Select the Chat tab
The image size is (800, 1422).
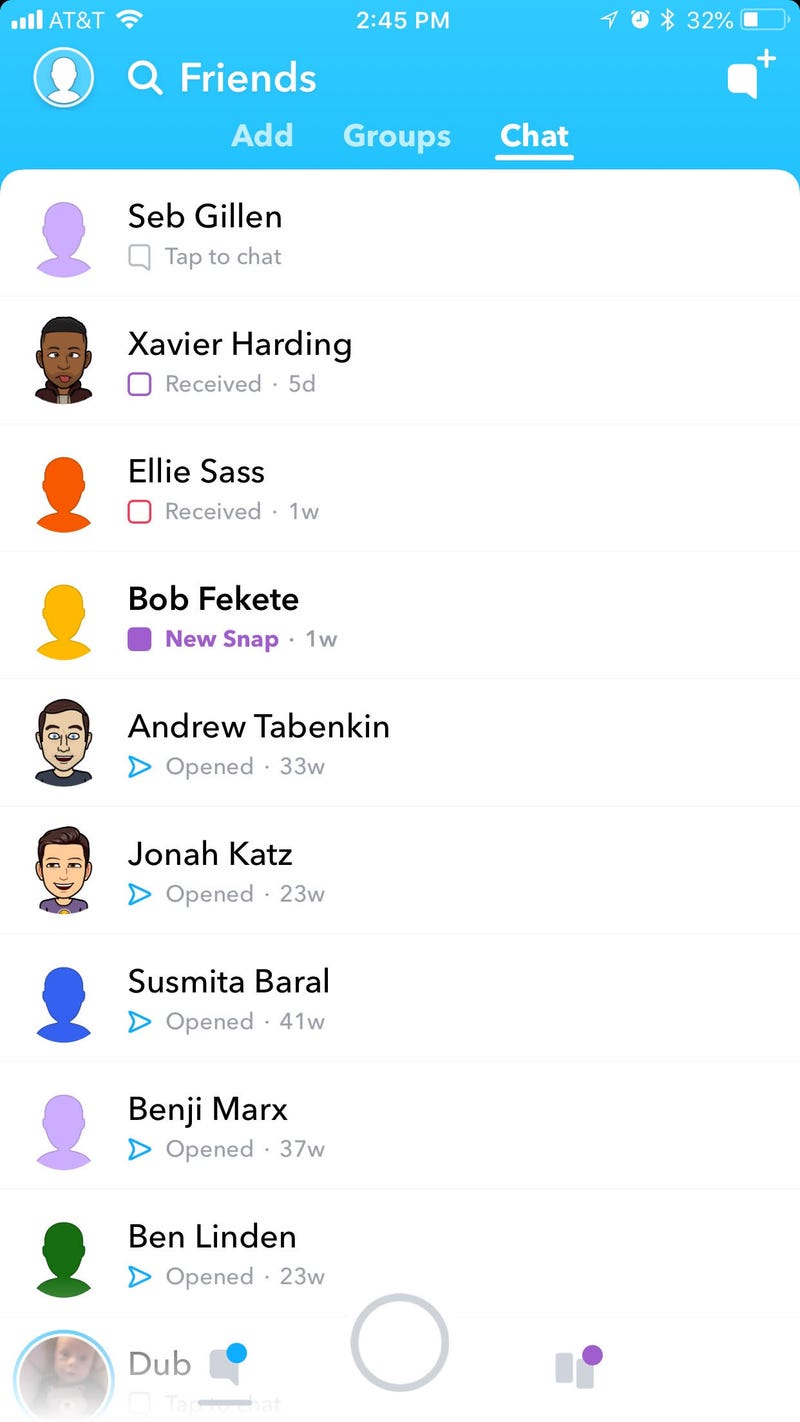tap(535, 135)
